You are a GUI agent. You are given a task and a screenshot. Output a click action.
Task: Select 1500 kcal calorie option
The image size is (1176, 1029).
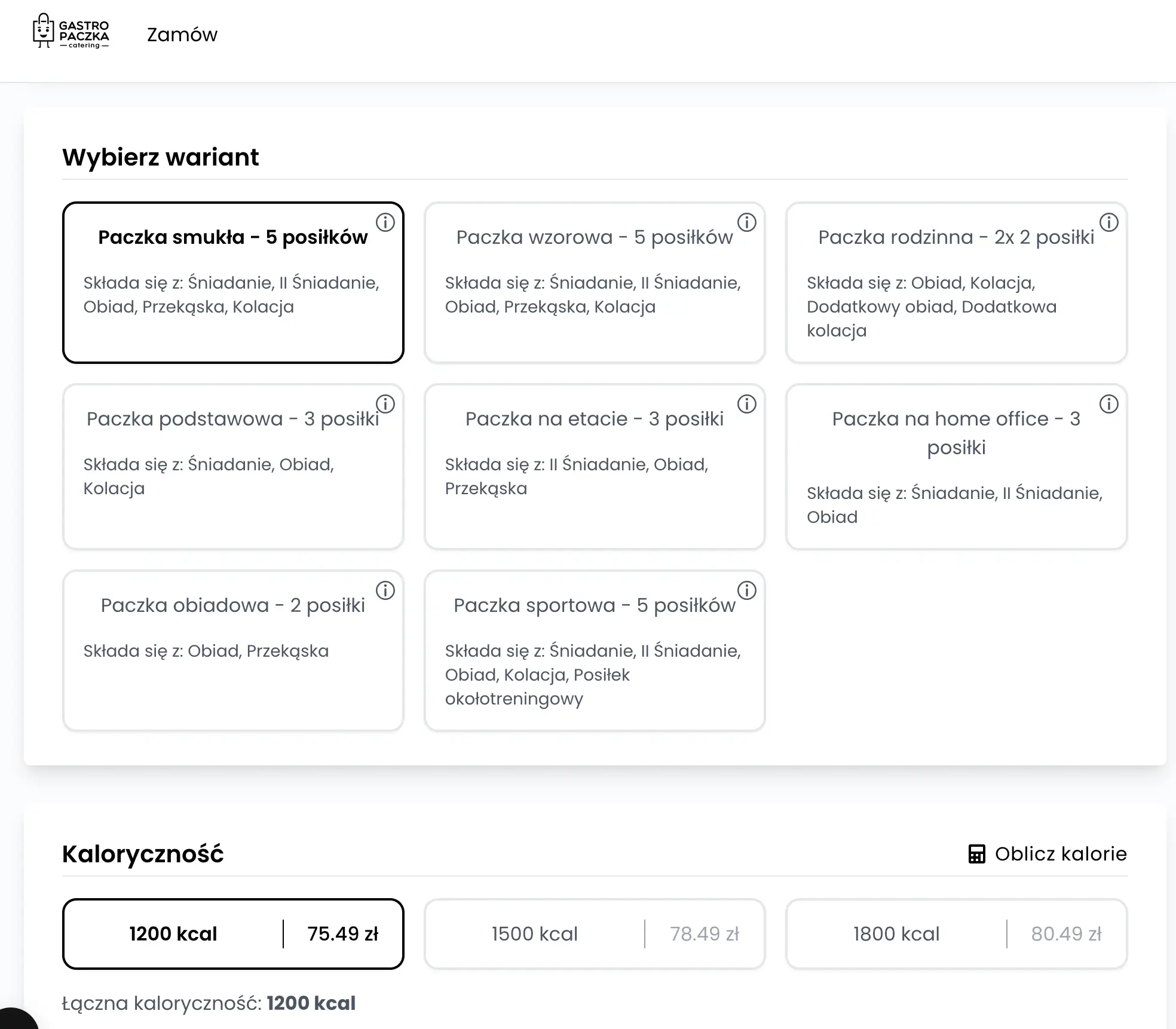(x=594, y=934)
